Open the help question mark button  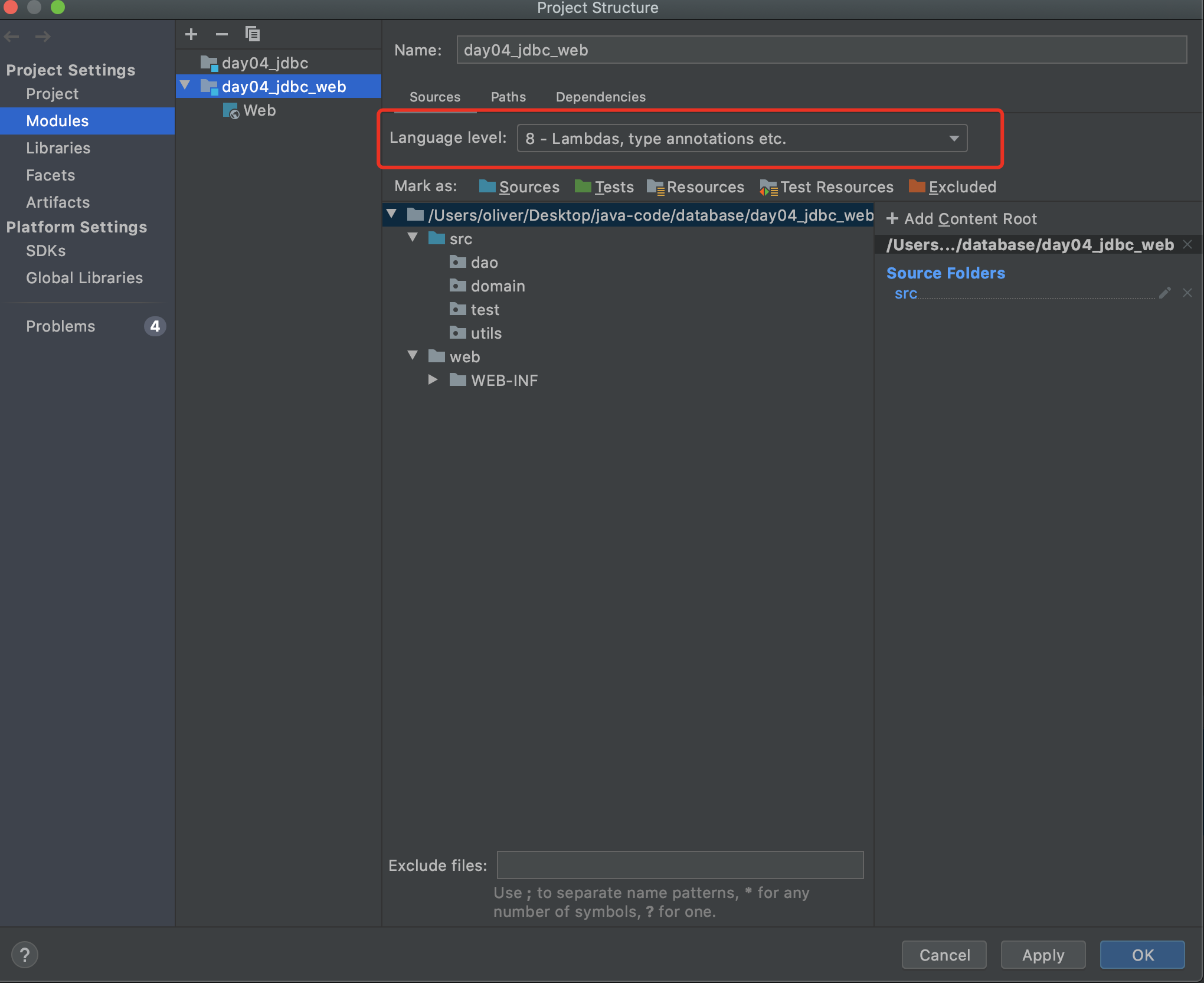[x=25, y=955]
